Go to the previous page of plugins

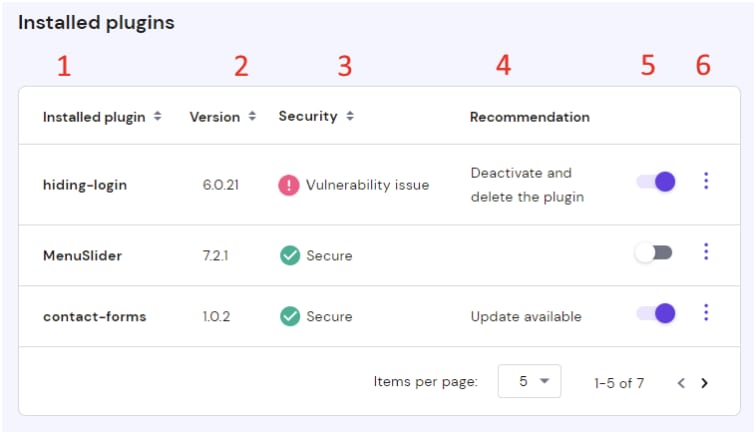coord(681,382)
